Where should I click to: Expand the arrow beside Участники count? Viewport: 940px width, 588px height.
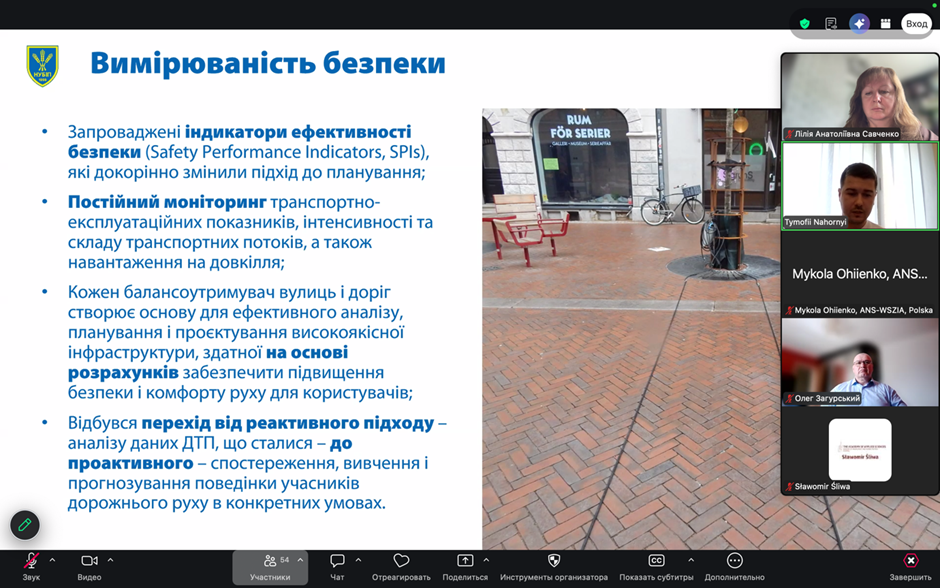coord(300,560)
